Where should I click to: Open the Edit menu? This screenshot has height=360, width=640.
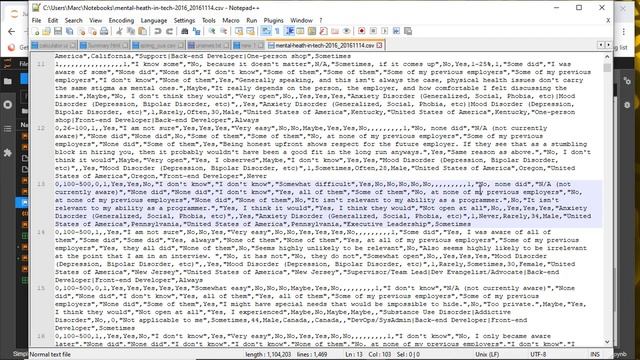(53, 20)
